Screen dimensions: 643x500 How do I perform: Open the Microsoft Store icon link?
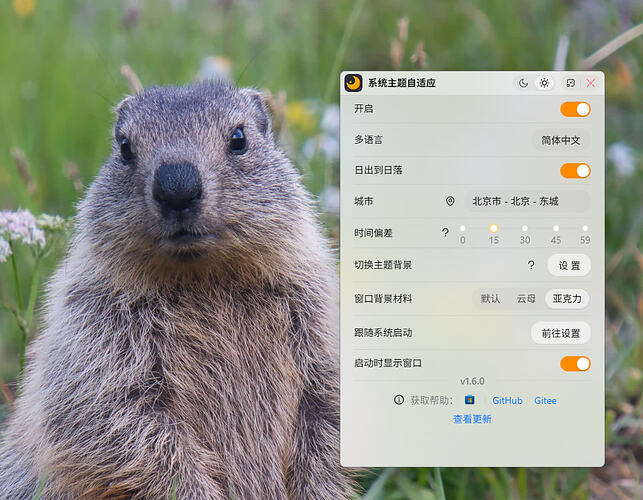click(470, 400)
